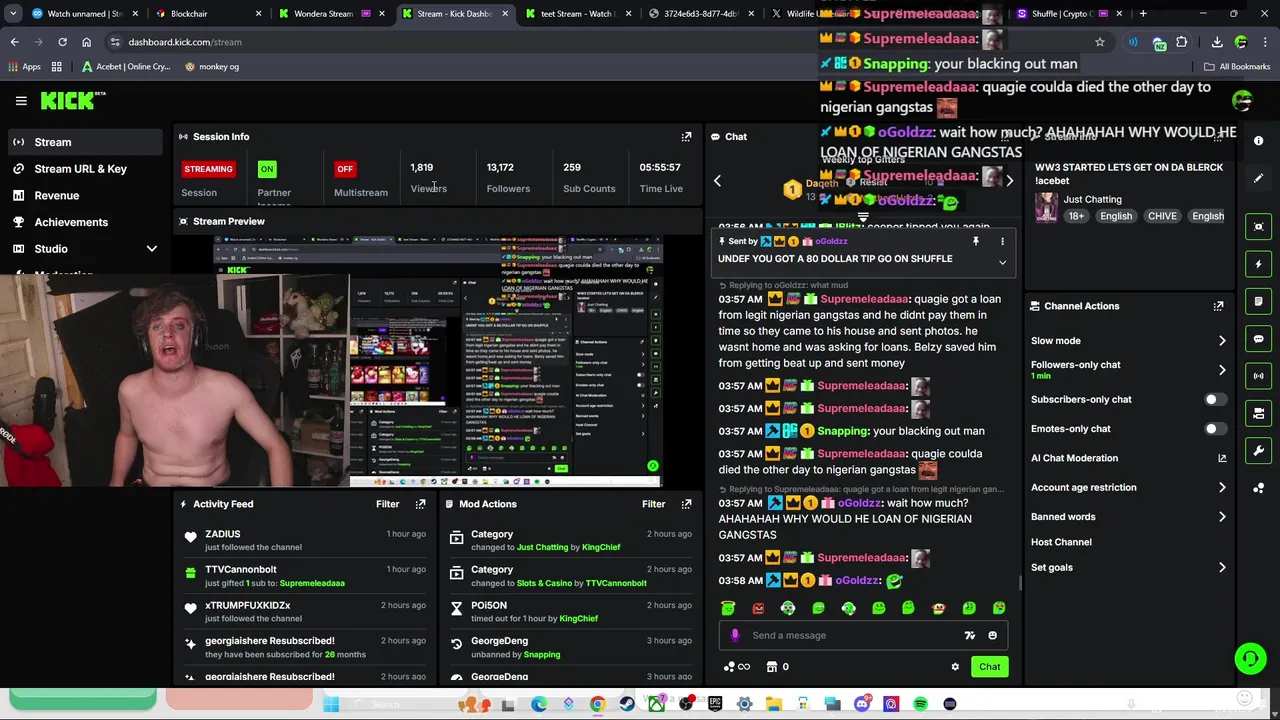
Task: Click the speech bubble icon in the right rail
Action: [1259, 339]
